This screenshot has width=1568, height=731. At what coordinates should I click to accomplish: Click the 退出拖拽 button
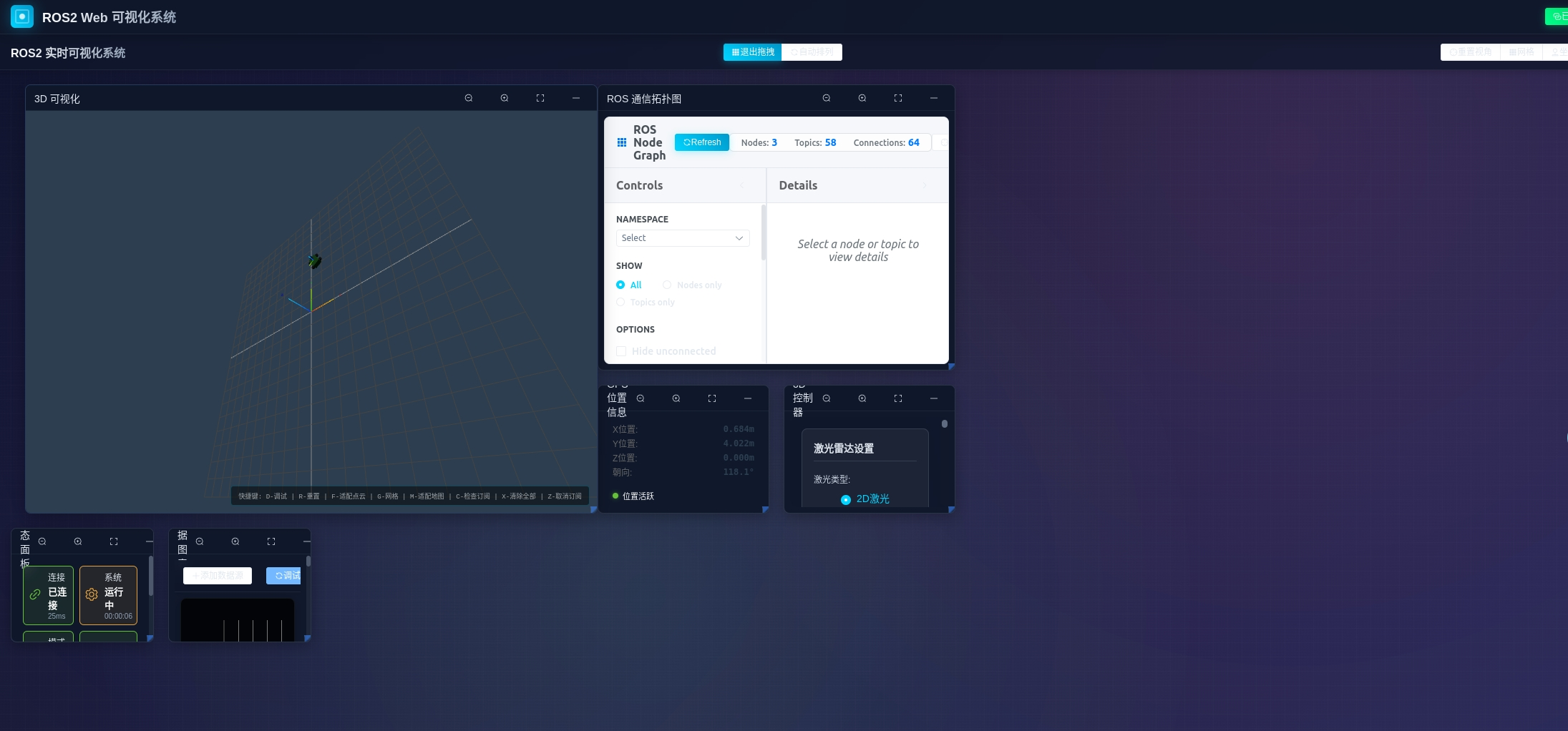click(753, 52)
